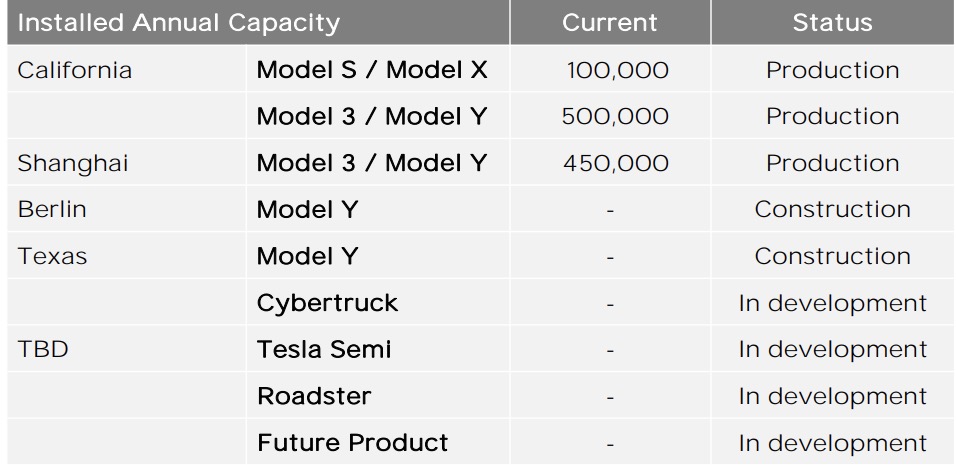Click the 100,000 capacity value
The width and height of the screenshot is (956, 472).
tap(617, 70)
